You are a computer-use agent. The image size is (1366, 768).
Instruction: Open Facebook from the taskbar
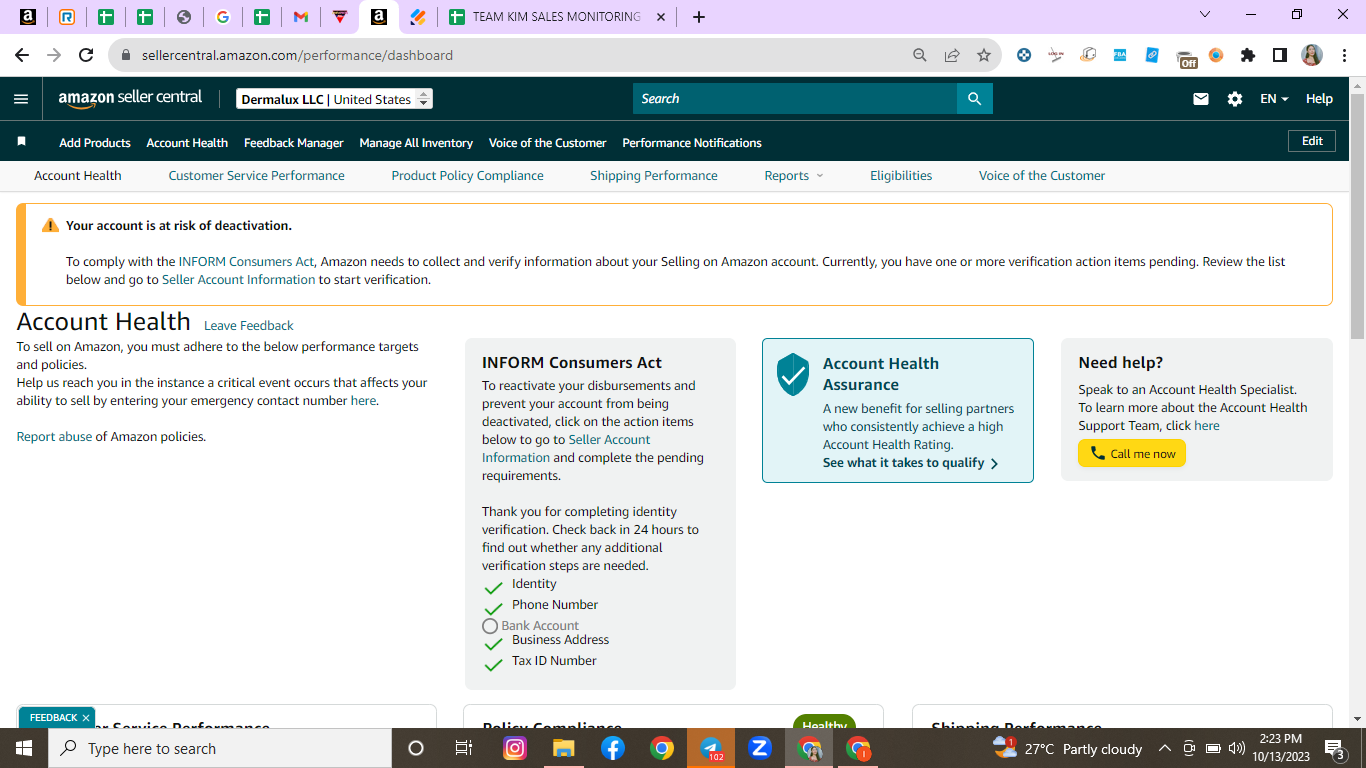[x=613, y=748]
